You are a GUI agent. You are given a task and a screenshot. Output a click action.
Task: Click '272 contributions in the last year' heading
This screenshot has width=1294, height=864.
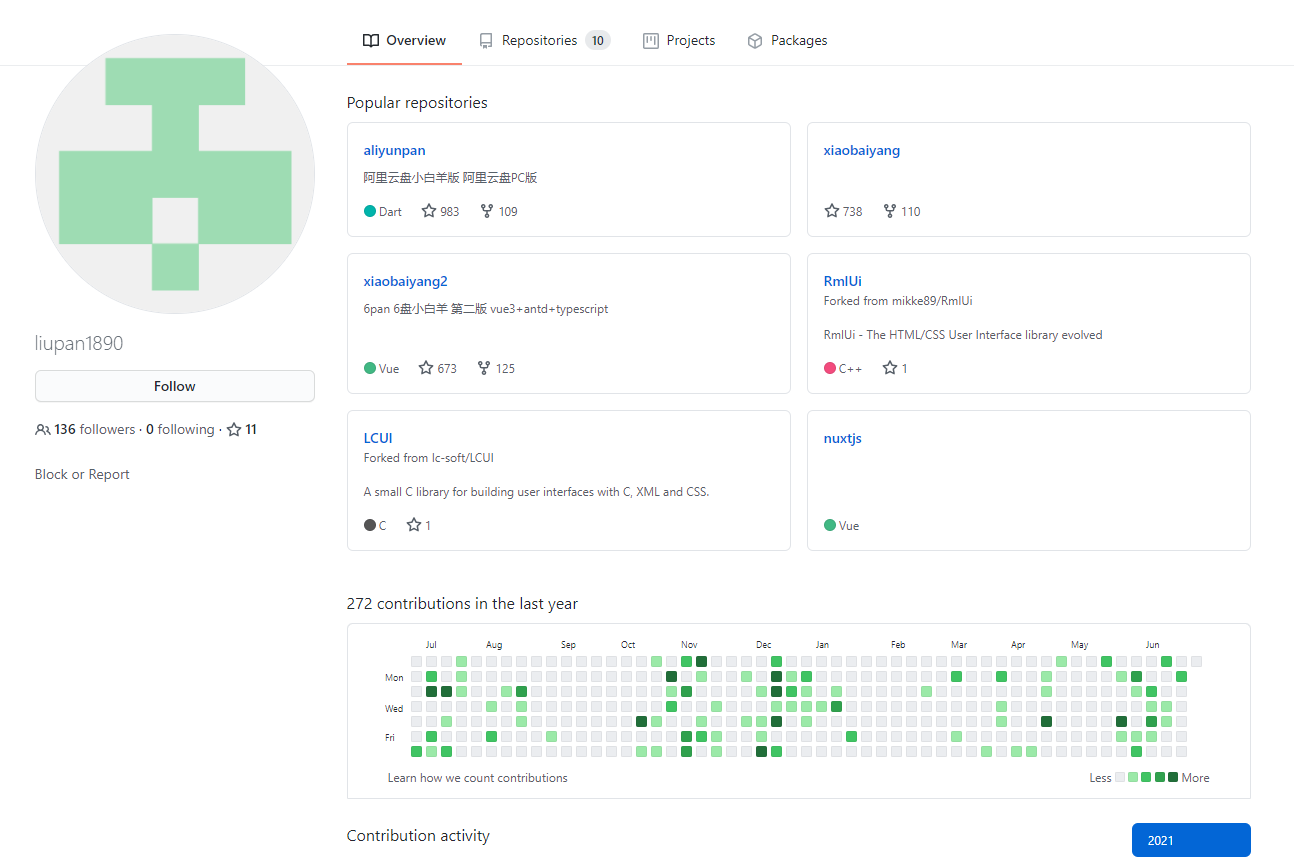pyautogui.click(x=462, y=604)
